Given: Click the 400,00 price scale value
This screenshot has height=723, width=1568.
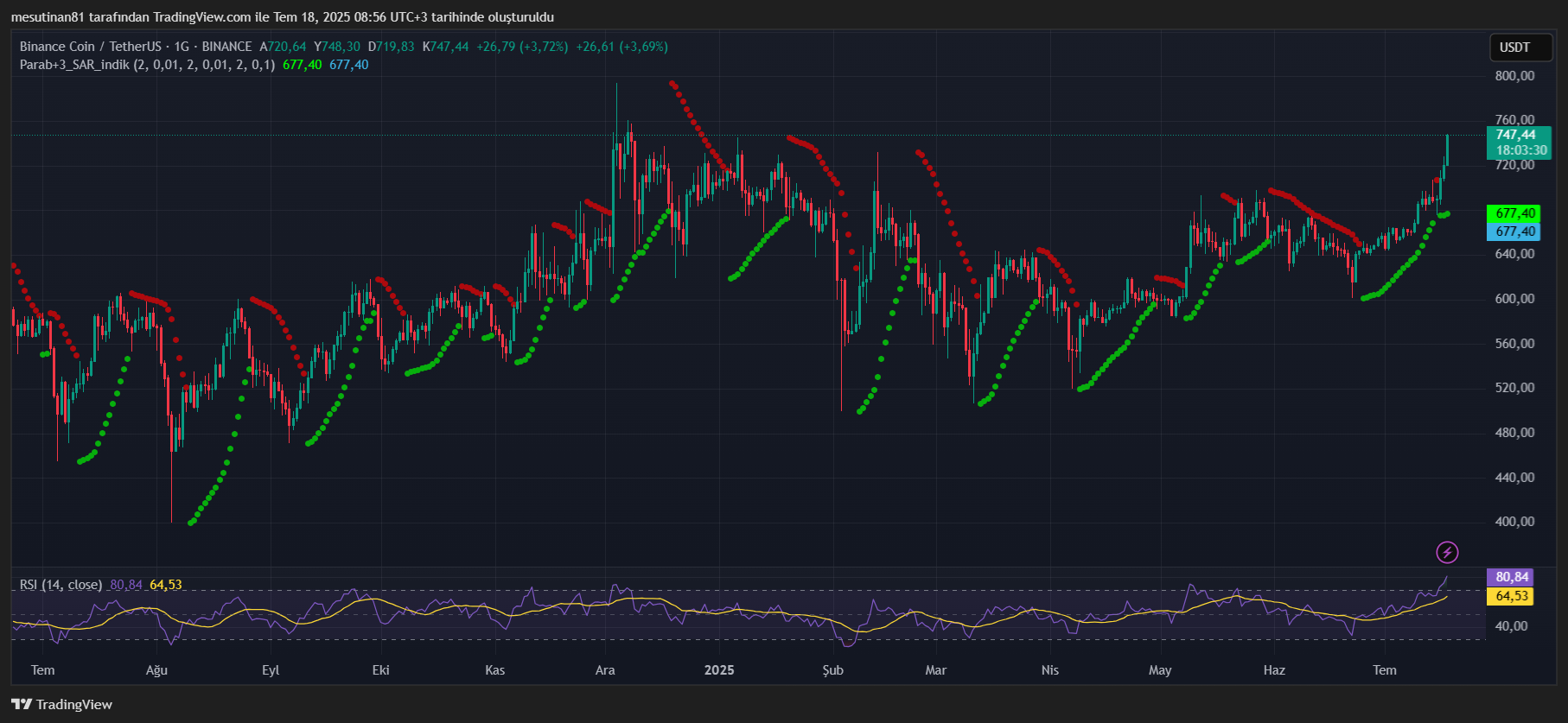Looking at the screenshot, I should click(1514, 522).
